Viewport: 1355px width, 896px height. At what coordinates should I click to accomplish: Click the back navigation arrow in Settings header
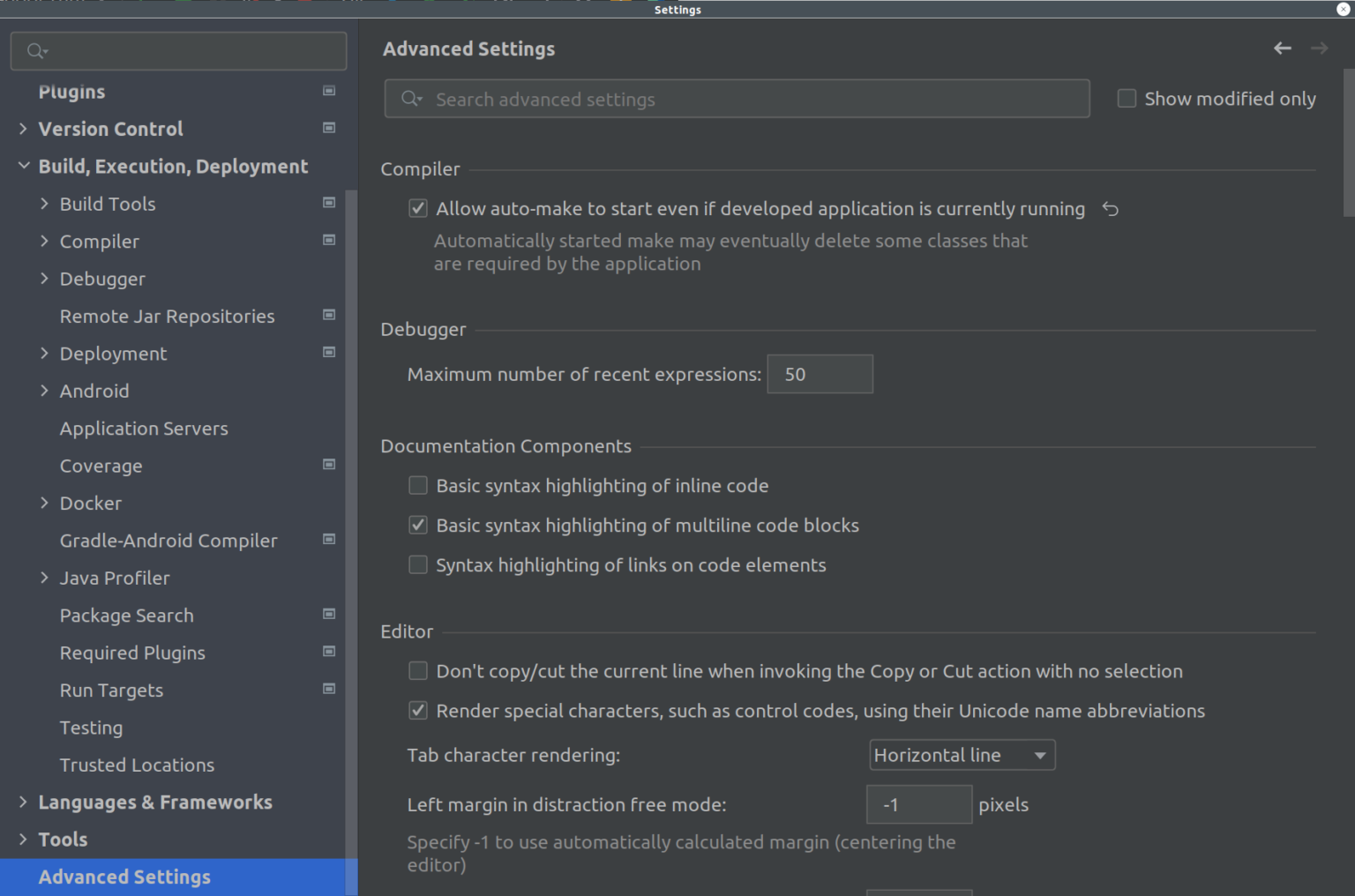tap(1282, 49)
